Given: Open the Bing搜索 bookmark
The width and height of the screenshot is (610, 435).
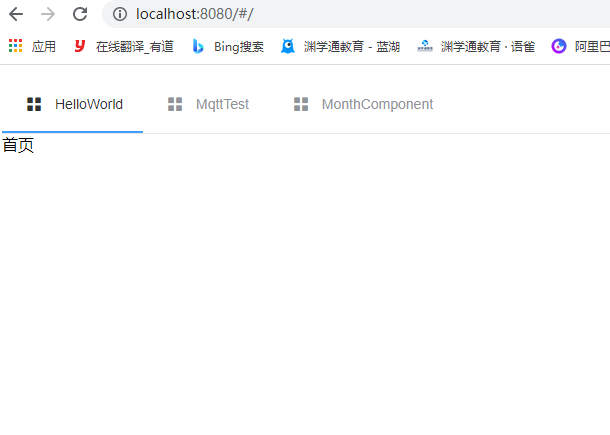Looking at the screenshot, I should click(239, 47).
